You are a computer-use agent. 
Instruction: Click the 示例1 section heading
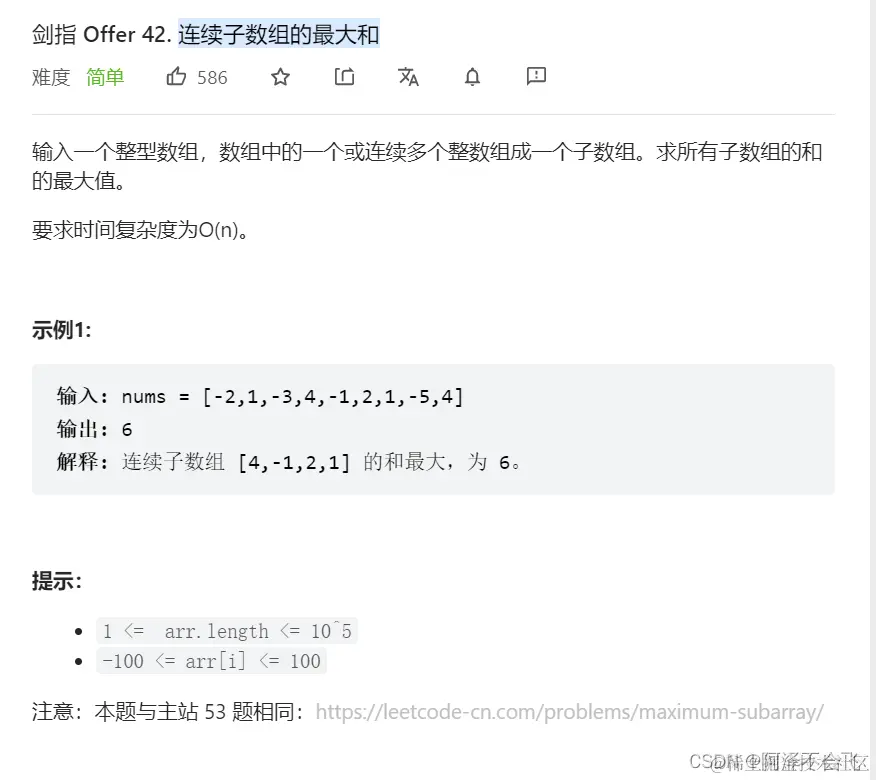(61, 330)
